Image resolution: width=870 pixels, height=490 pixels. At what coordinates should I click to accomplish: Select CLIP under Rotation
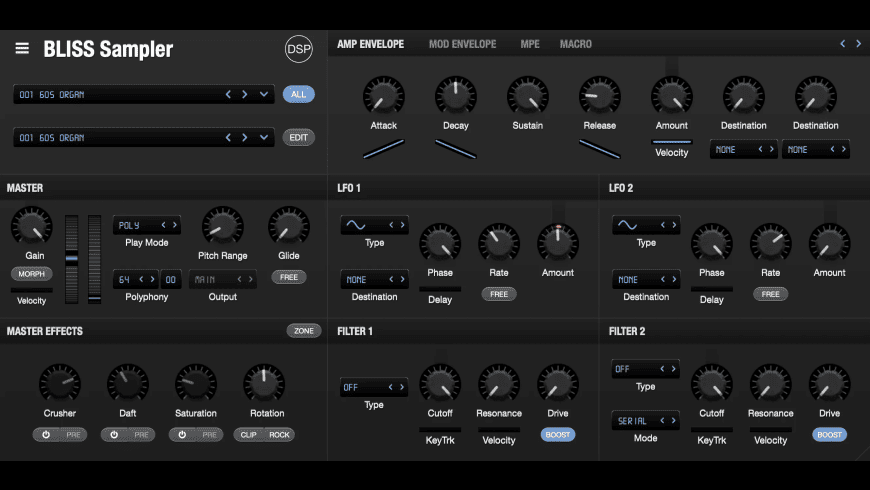249,435
